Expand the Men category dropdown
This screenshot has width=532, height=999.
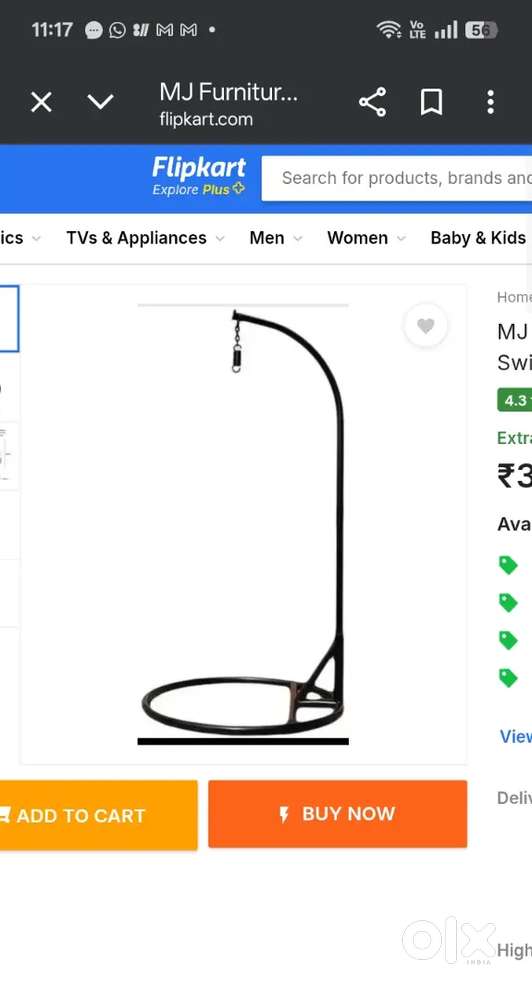(275, 238)
